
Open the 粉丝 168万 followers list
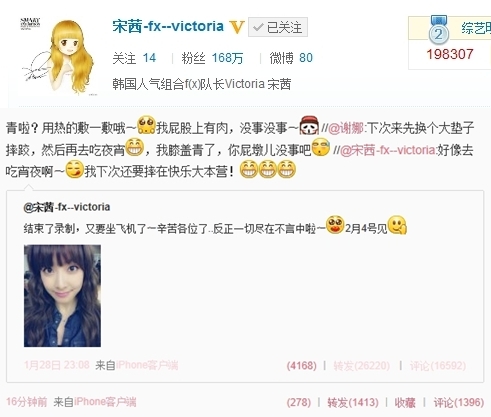(212, 58)
